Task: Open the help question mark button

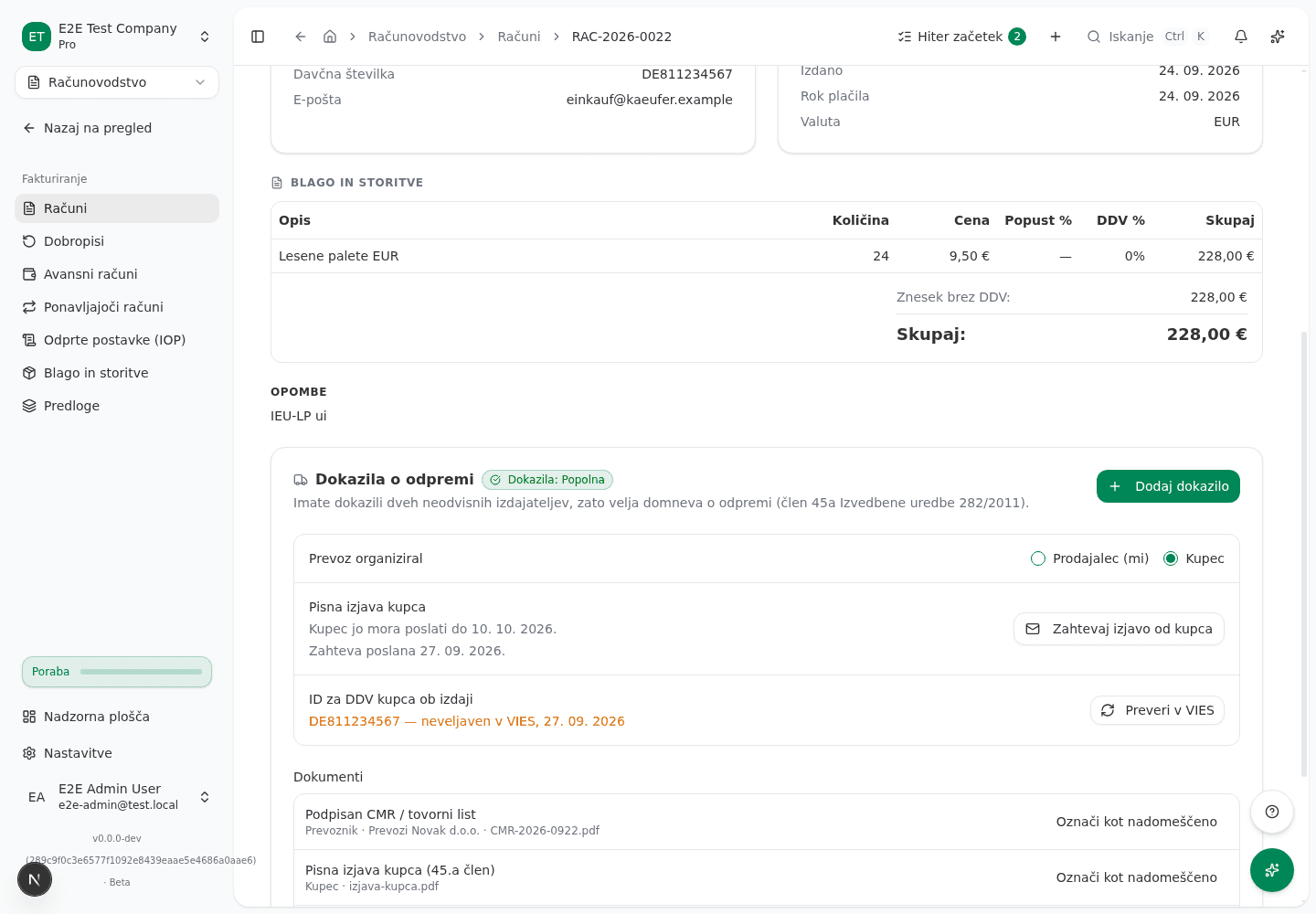Action: (x=1272, y=812)
